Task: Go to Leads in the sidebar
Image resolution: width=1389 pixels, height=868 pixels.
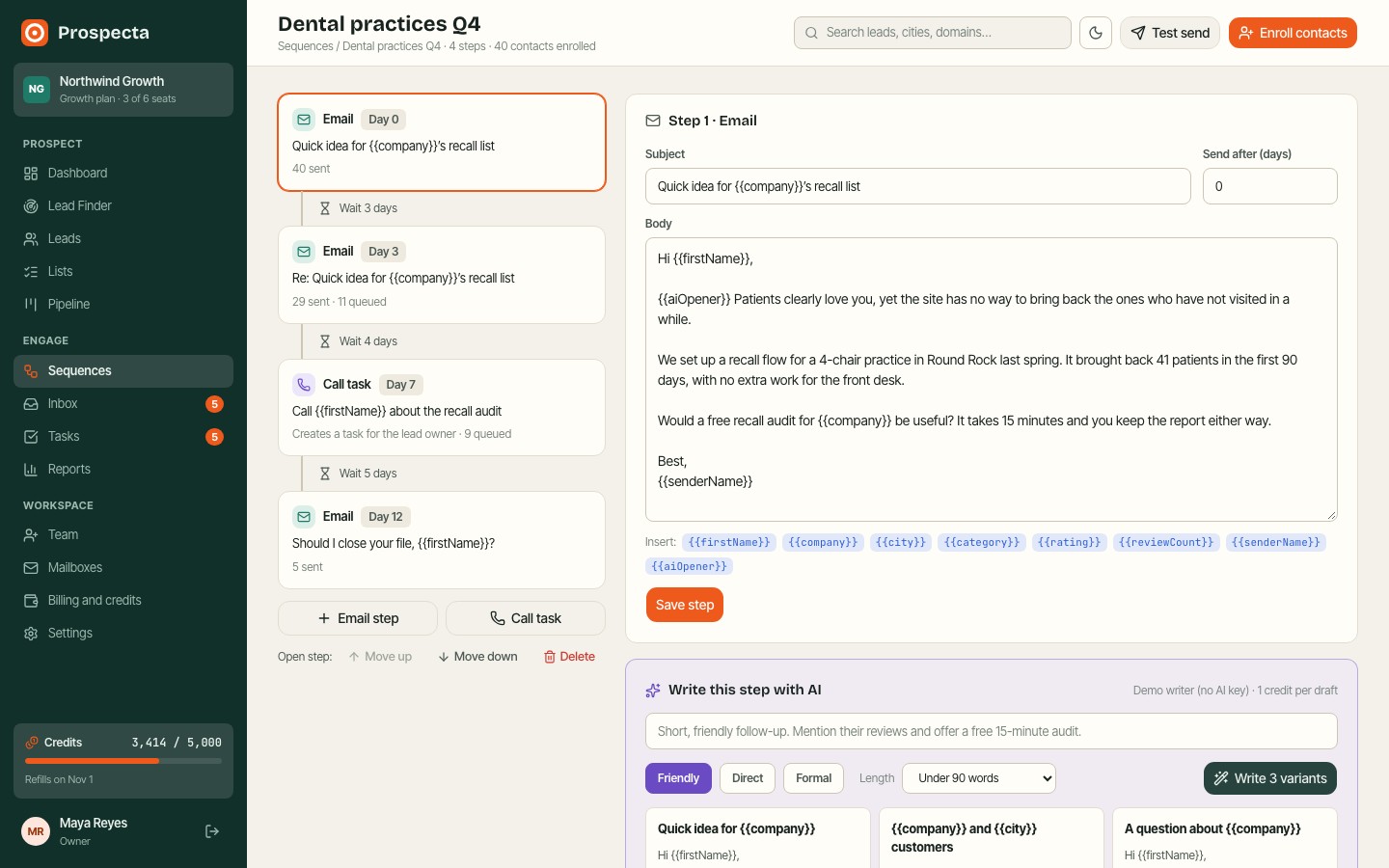Action: pyautogui.click(x=123, y=239)
